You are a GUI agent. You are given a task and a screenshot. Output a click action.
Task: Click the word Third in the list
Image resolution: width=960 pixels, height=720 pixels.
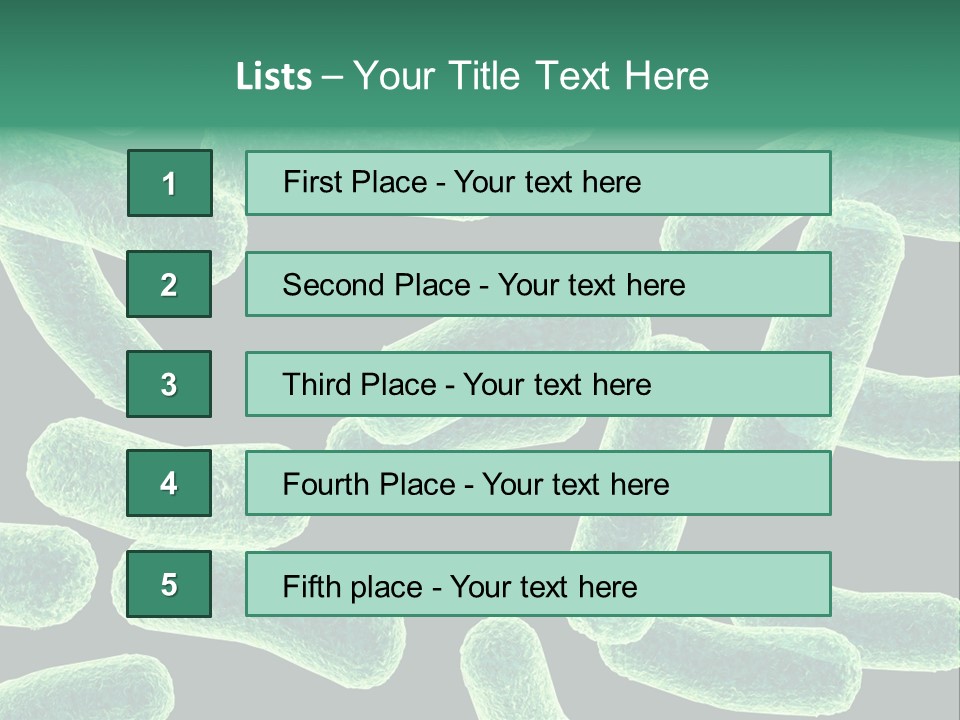[316, 385]
